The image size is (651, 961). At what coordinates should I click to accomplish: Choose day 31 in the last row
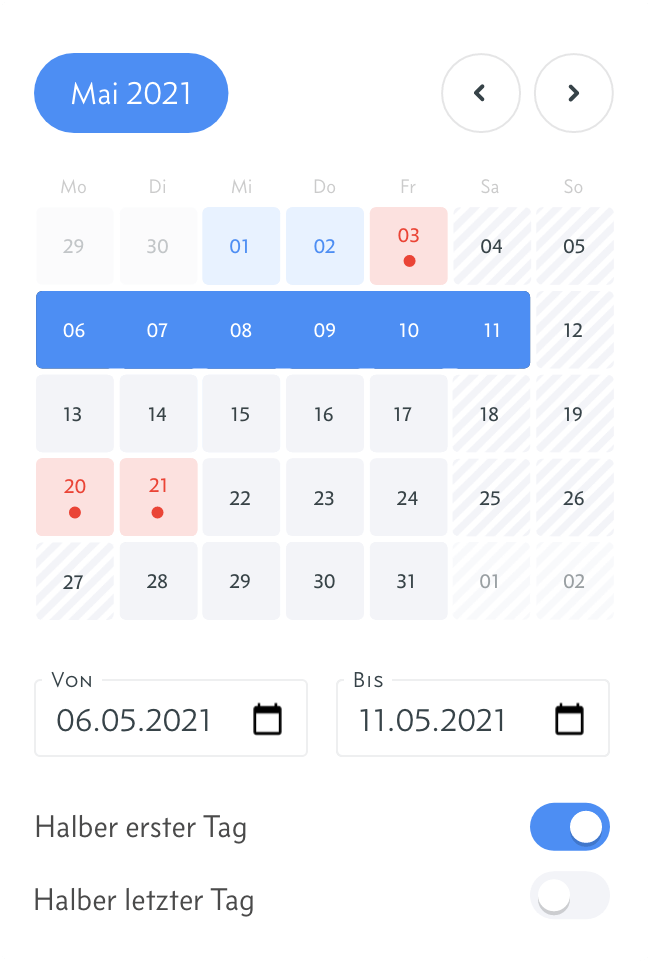pos(408,580)
